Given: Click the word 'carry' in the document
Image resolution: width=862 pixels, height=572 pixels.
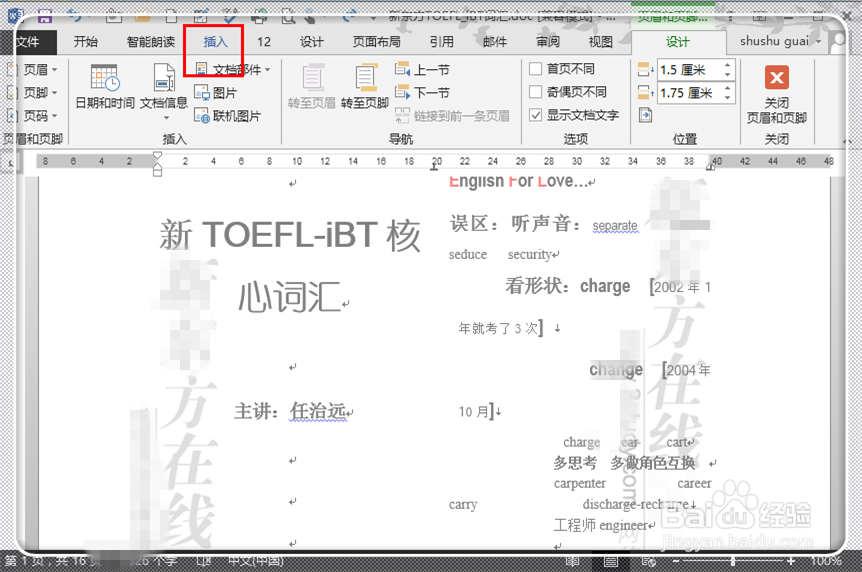Looking at the screenshot, I should (463, 504).
